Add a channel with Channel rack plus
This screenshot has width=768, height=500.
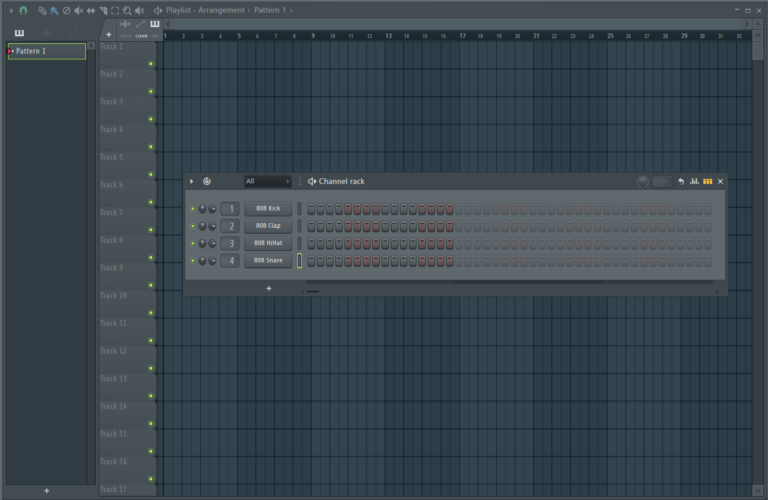point(269,288)
